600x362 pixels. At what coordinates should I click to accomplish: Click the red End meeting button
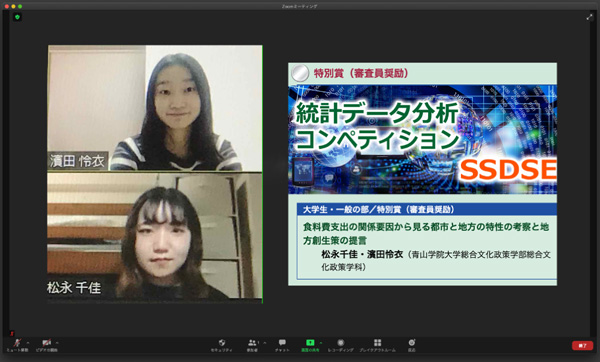(x=582, y=346)
